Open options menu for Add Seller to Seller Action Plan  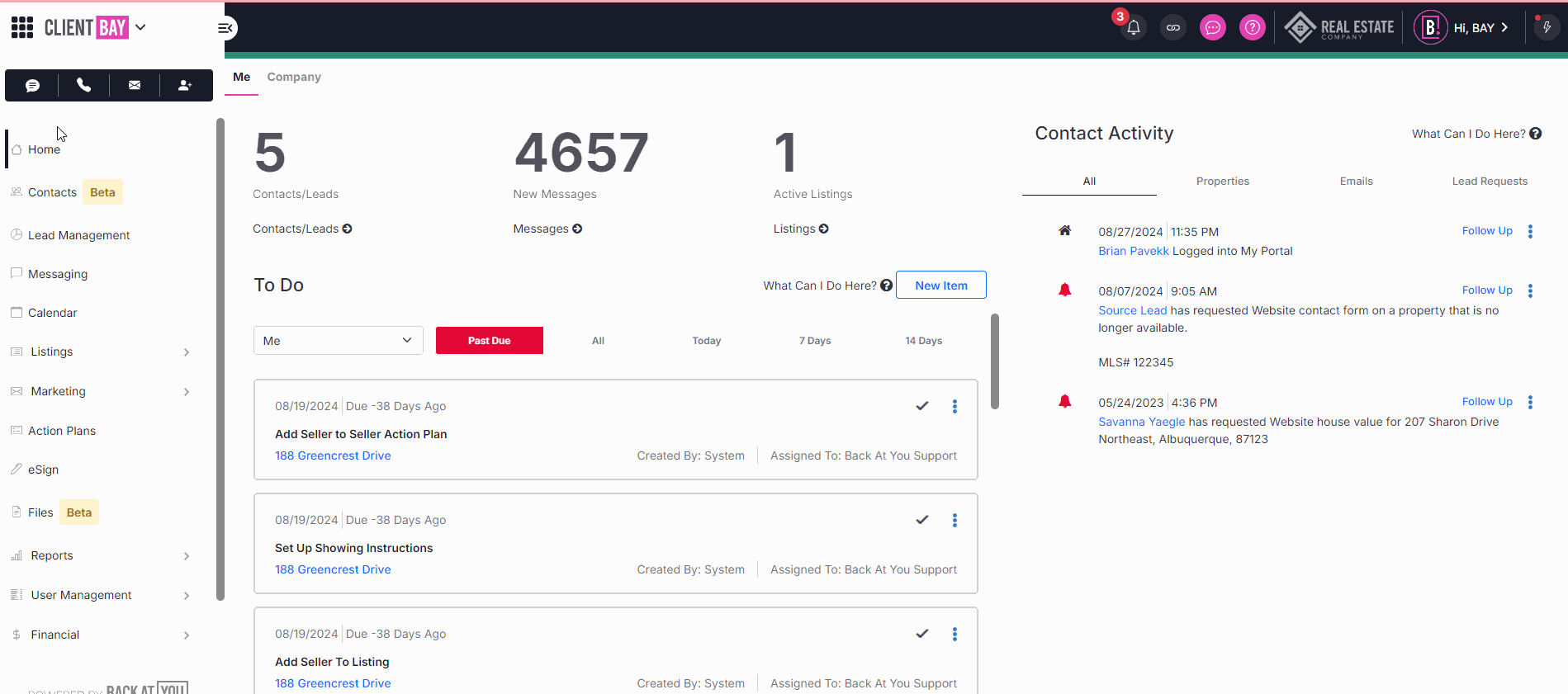click(955, 406)
